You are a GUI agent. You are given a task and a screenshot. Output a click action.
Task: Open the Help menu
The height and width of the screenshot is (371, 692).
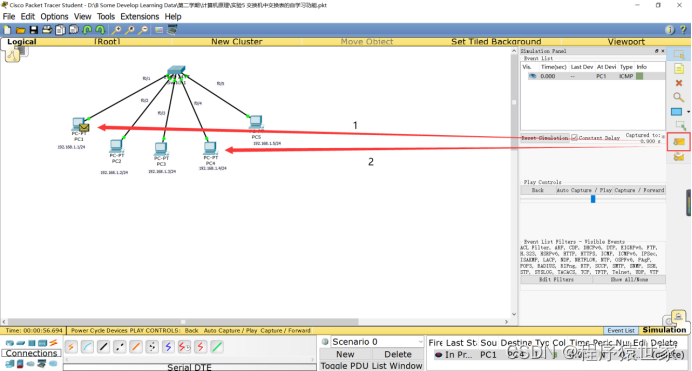(173, 16)
